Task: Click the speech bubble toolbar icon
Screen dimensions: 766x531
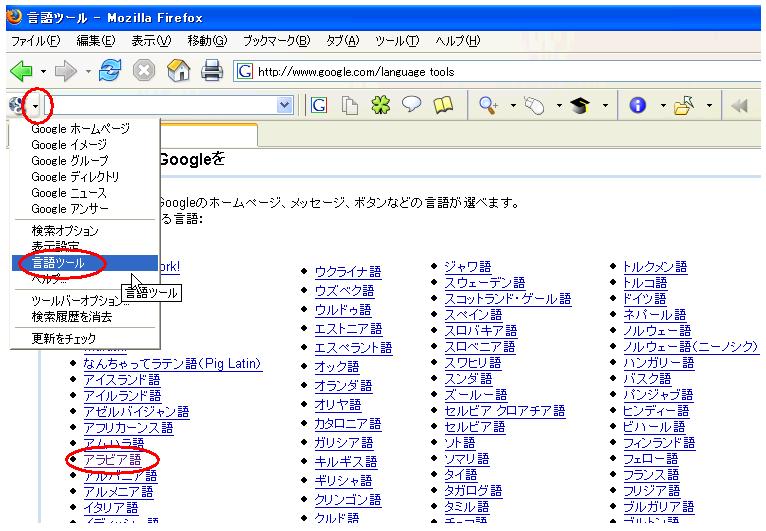Action: [411, 104]
